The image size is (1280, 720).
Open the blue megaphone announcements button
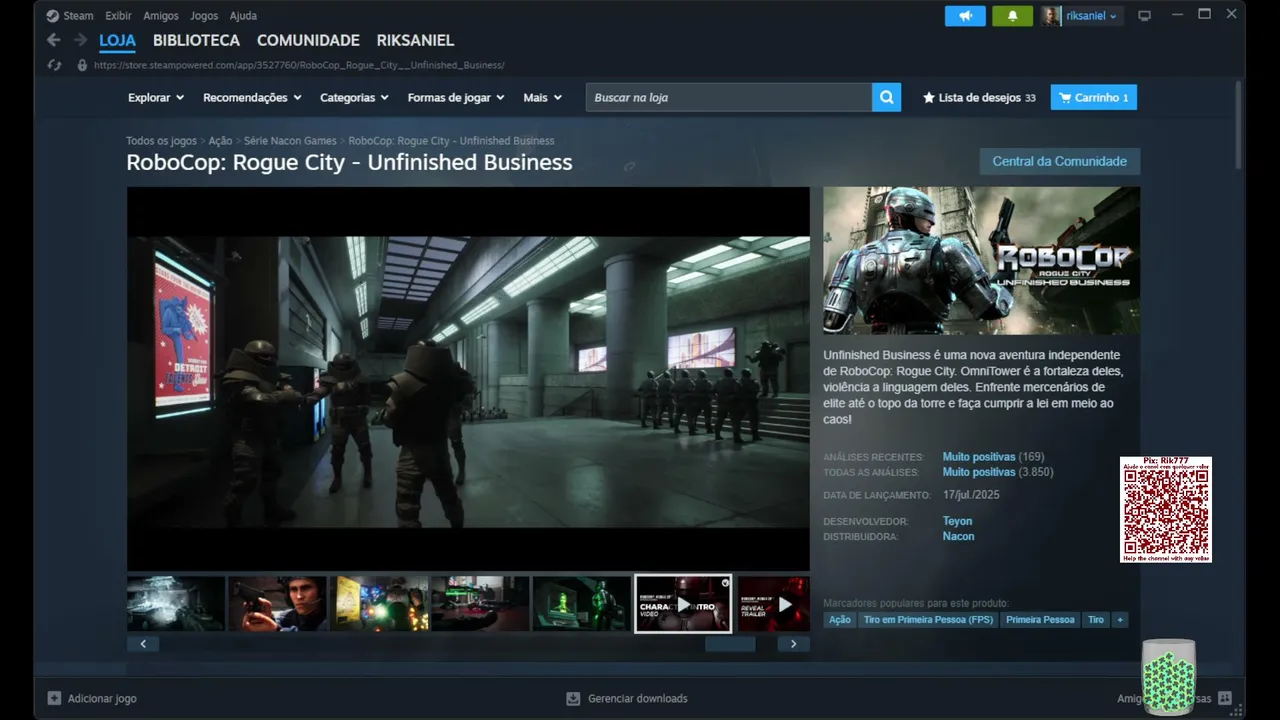click(965, 16)
